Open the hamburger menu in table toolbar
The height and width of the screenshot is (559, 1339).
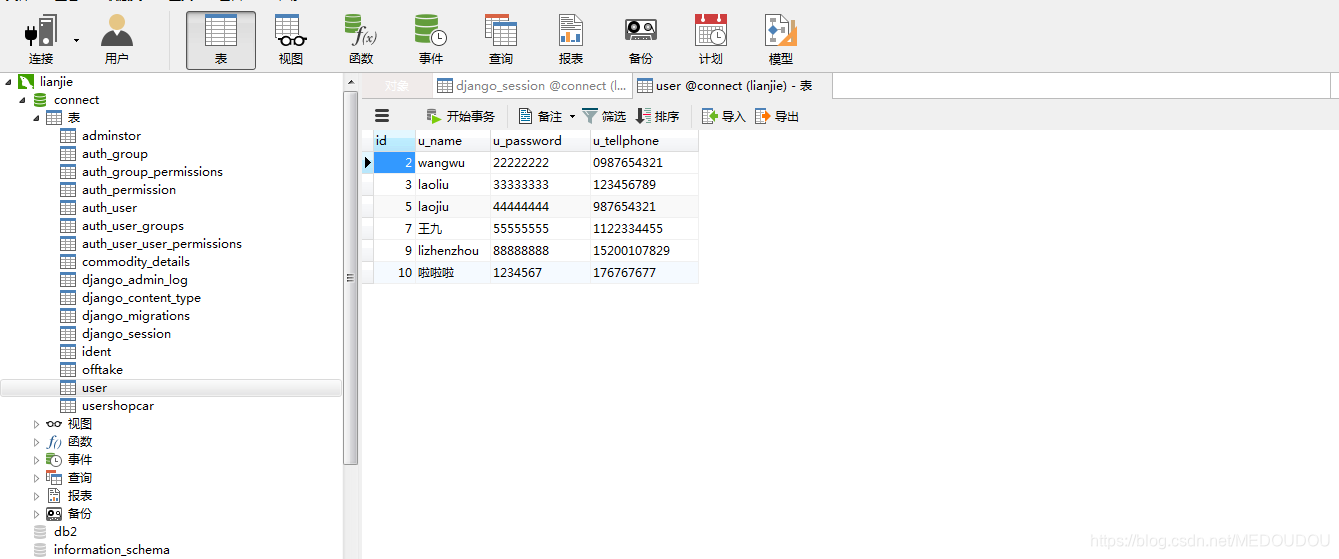click(382, 116)
